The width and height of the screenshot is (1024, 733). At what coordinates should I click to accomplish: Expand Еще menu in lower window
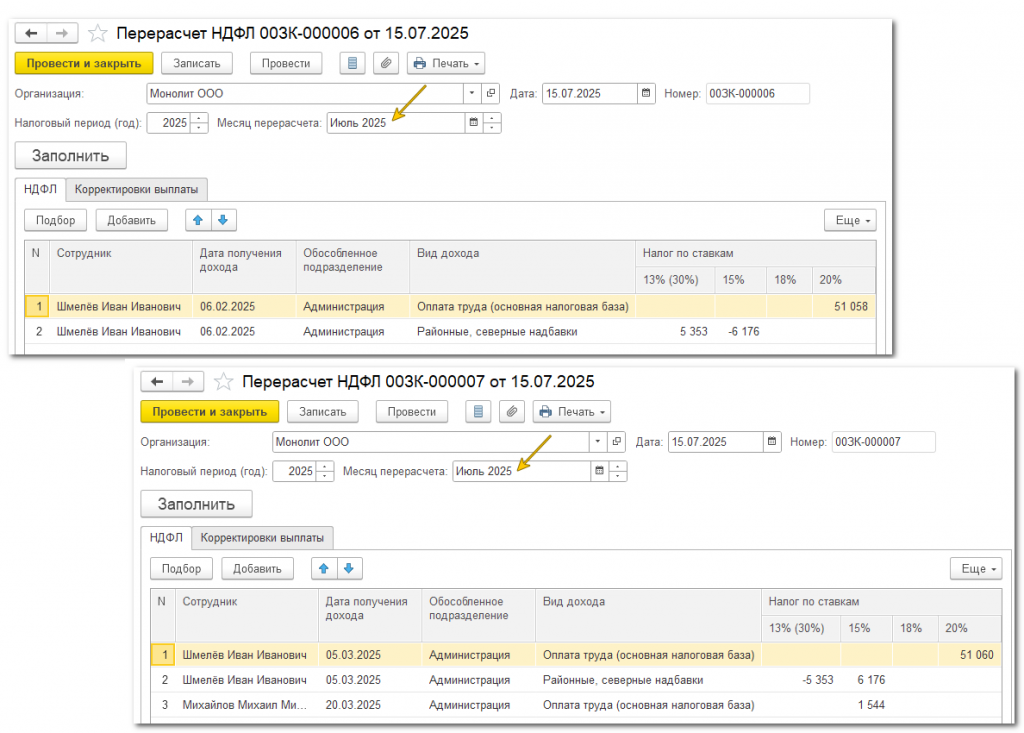[x=976, y=568]
